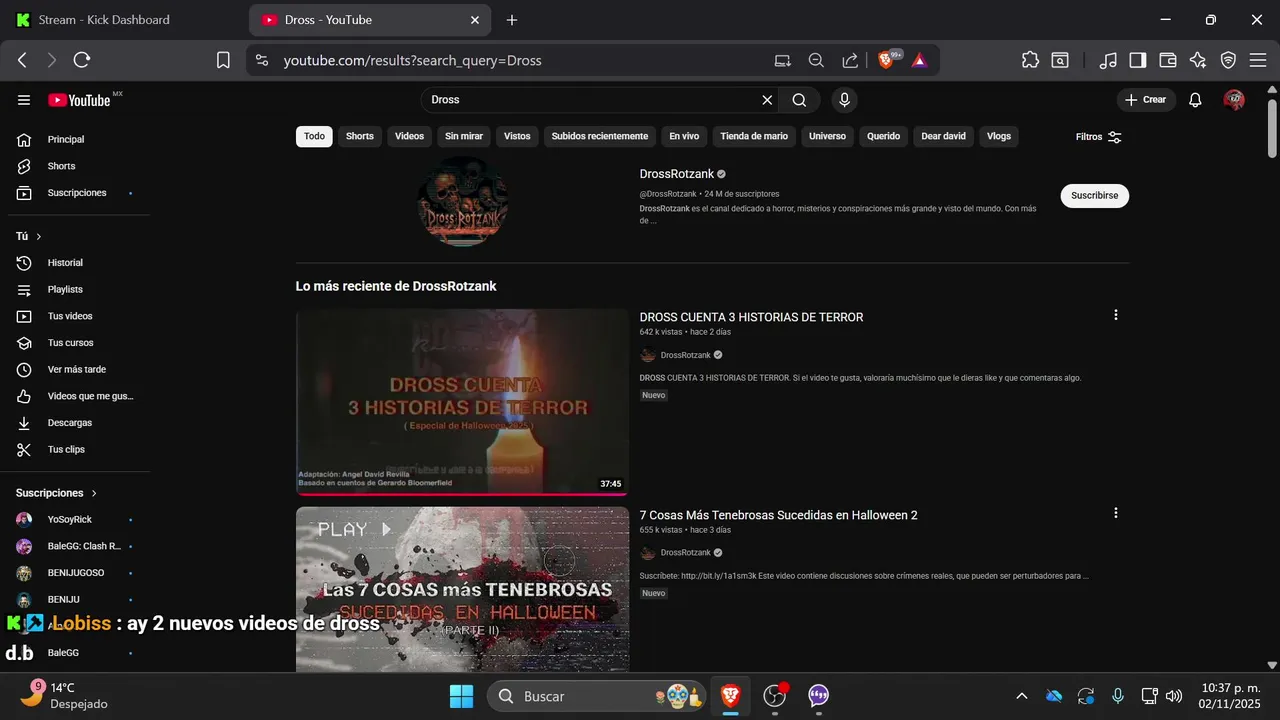Go back in browser history
Image resolution: width=1280 pixels, height=720 pixels.
[x=22, y=60]
